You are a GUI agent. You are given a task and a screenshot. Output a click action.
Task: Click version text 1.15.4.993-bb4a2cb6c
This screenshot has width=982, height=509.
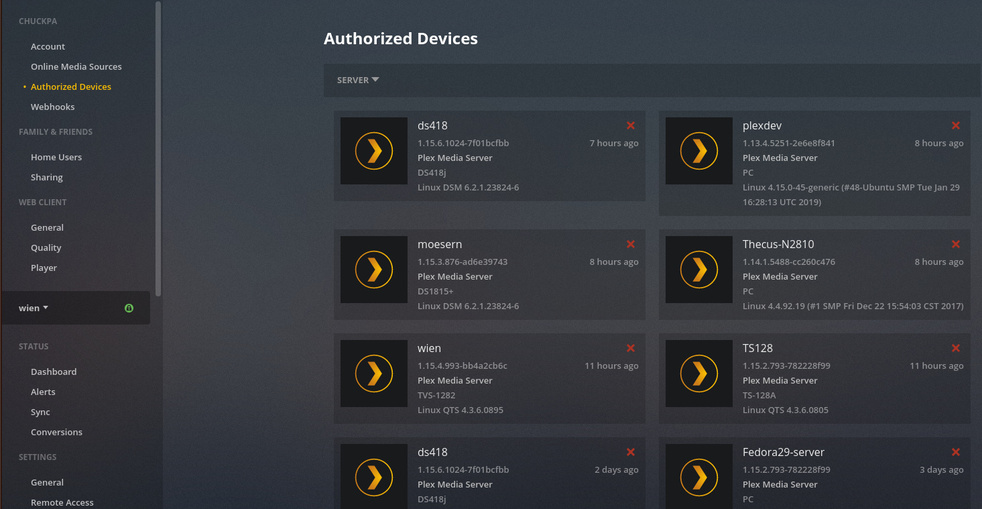tap(463, 366)
